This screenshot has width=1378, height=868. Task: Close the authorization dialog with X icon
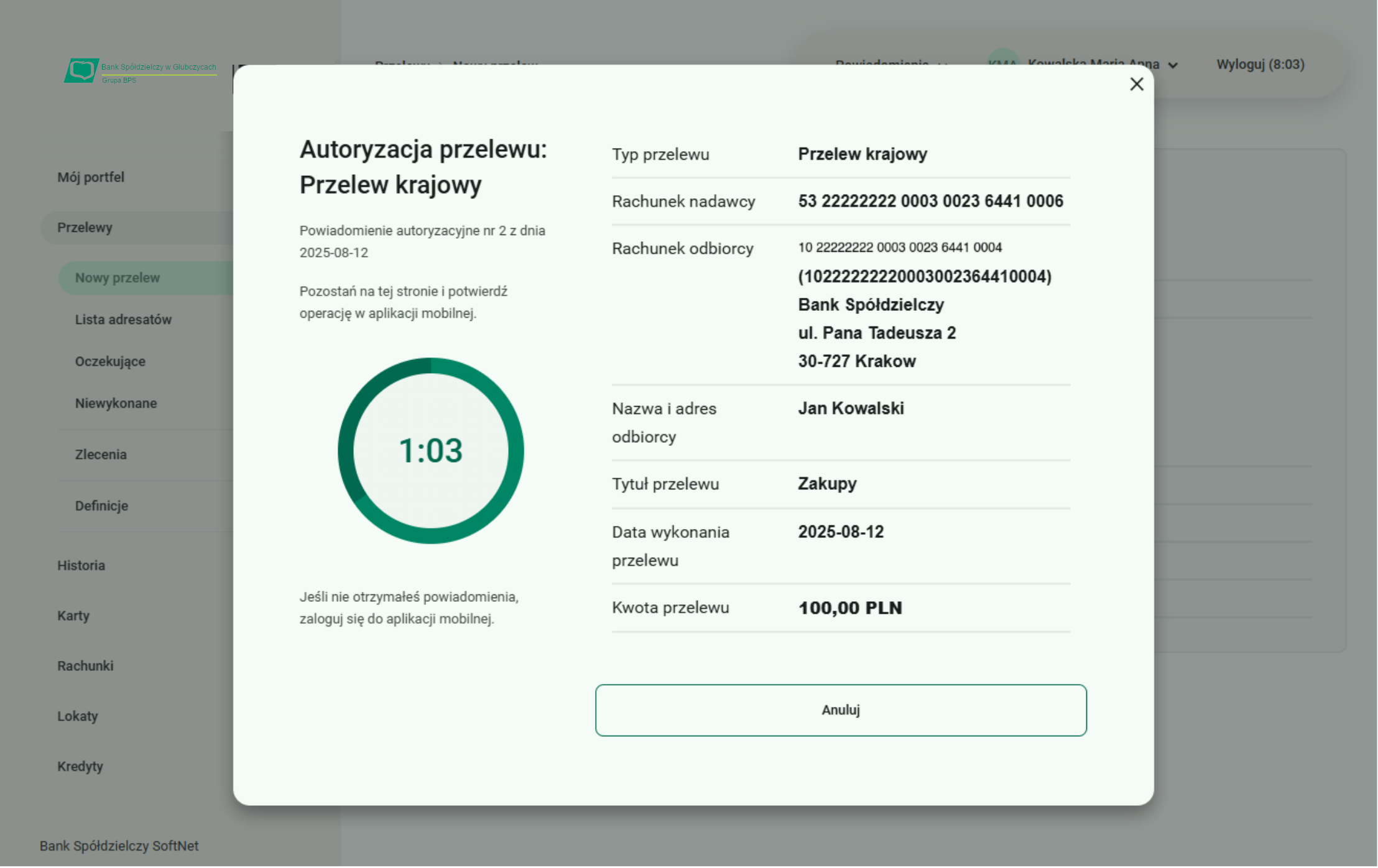pyautogui.click(x=1136, y=84)
